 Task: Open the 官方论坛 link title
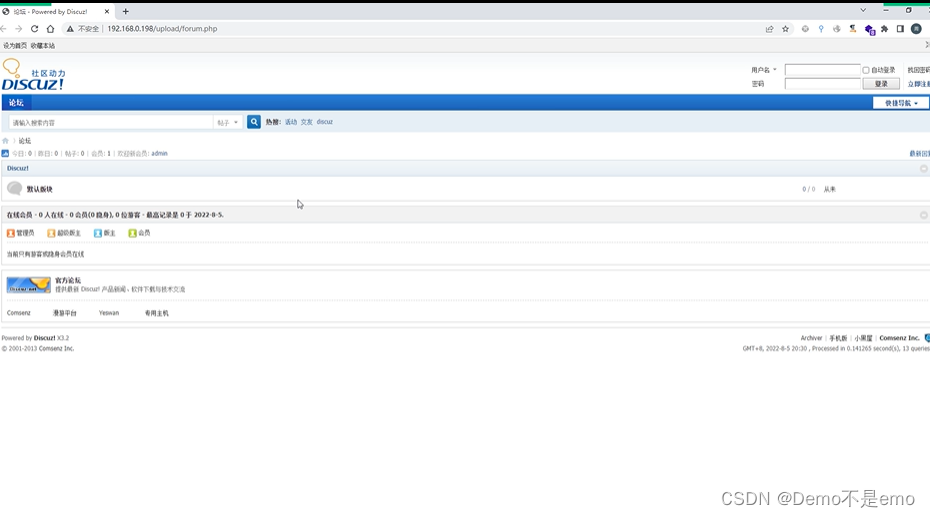pos(68,280)
